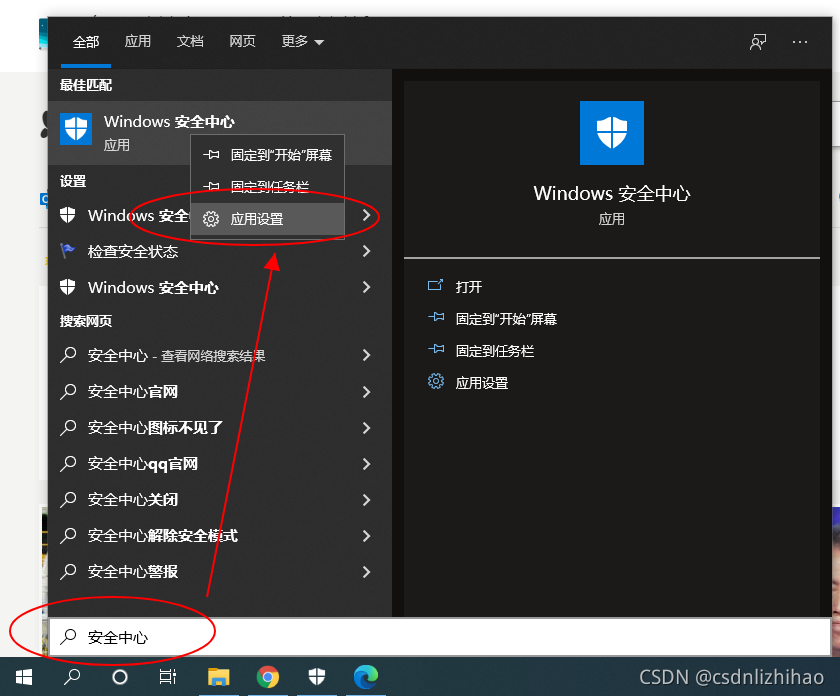Click 固定到"开始"屏幕 in the preview pane

click(506, 319)
